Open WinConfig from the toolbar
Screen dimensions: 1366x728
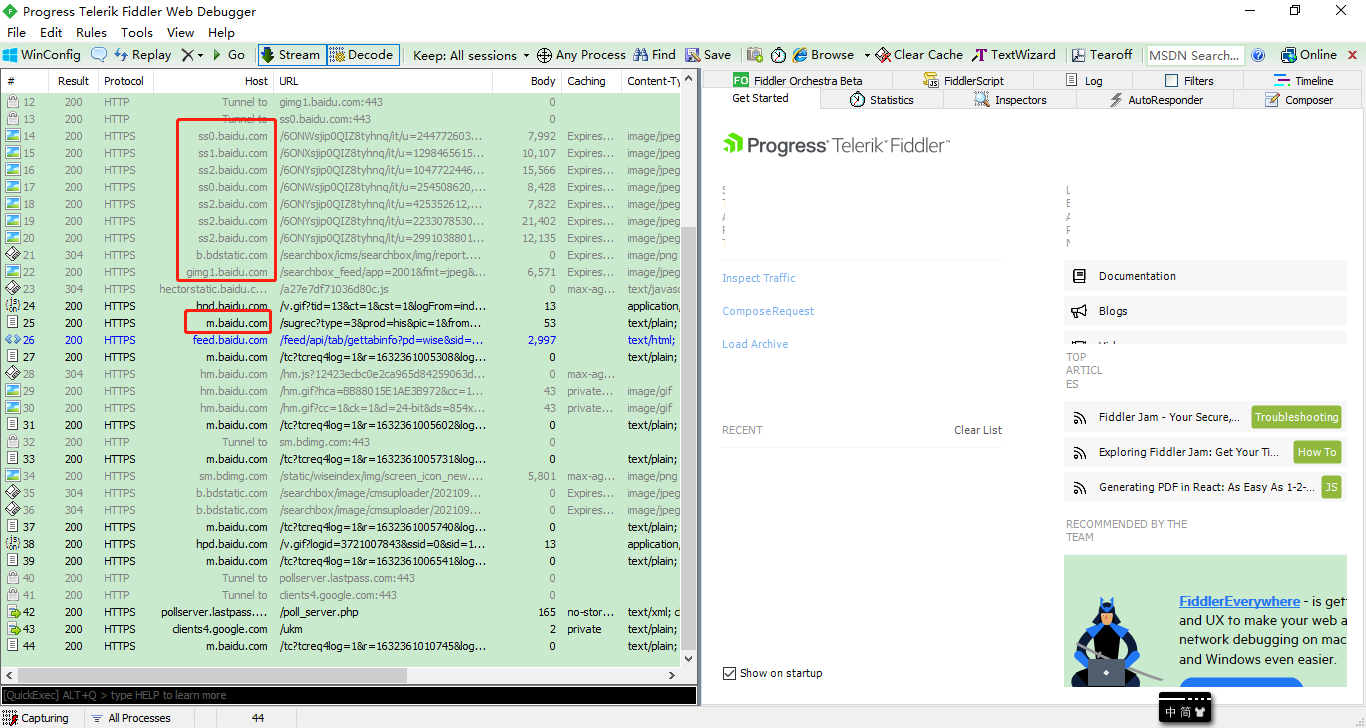(42, 55)
